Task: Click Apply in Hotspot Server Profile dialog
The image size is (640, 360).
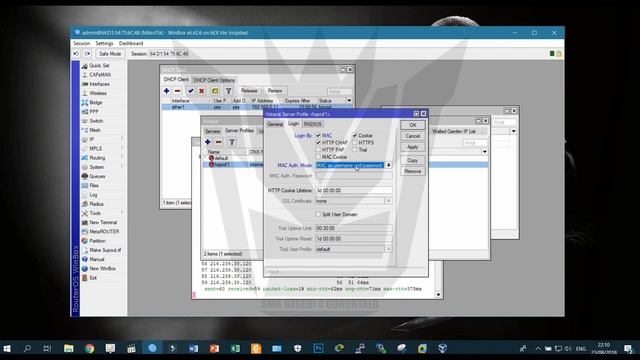Action: point(413,147)
